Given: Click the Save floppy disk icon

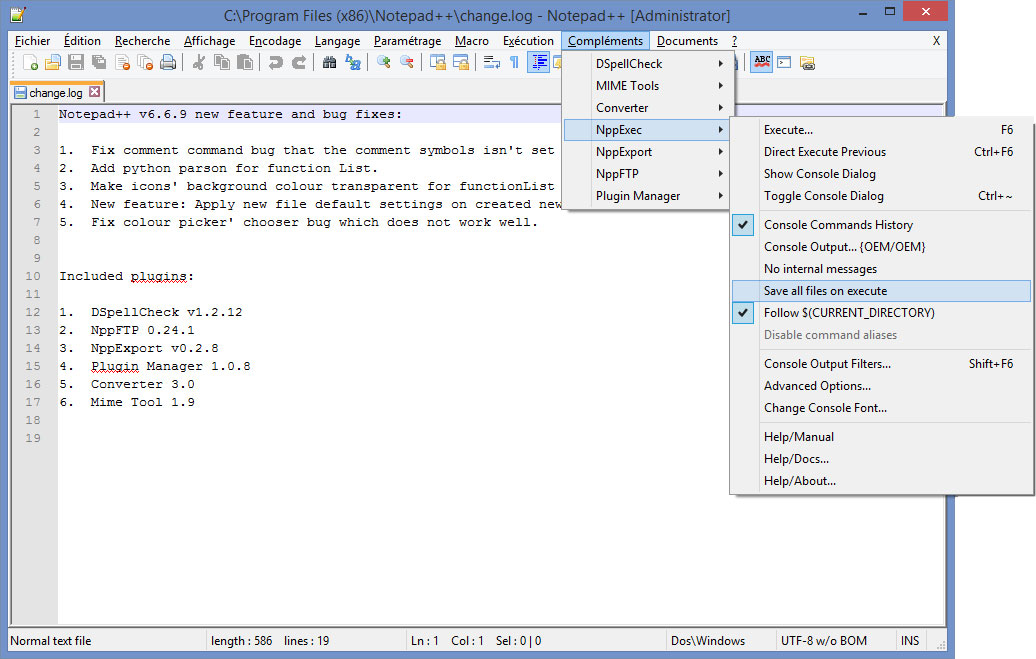Looking at the screenshot, I should [x=76, y=63].
